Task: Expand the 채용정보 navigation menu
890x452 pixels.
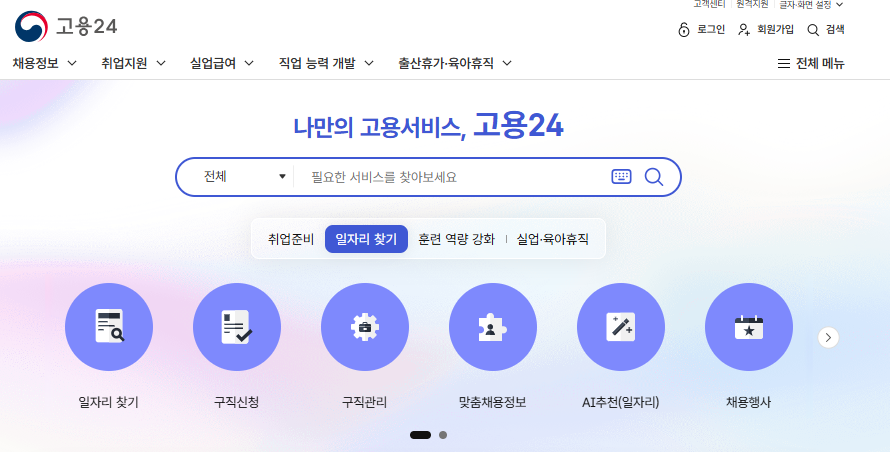Action: 45,63
